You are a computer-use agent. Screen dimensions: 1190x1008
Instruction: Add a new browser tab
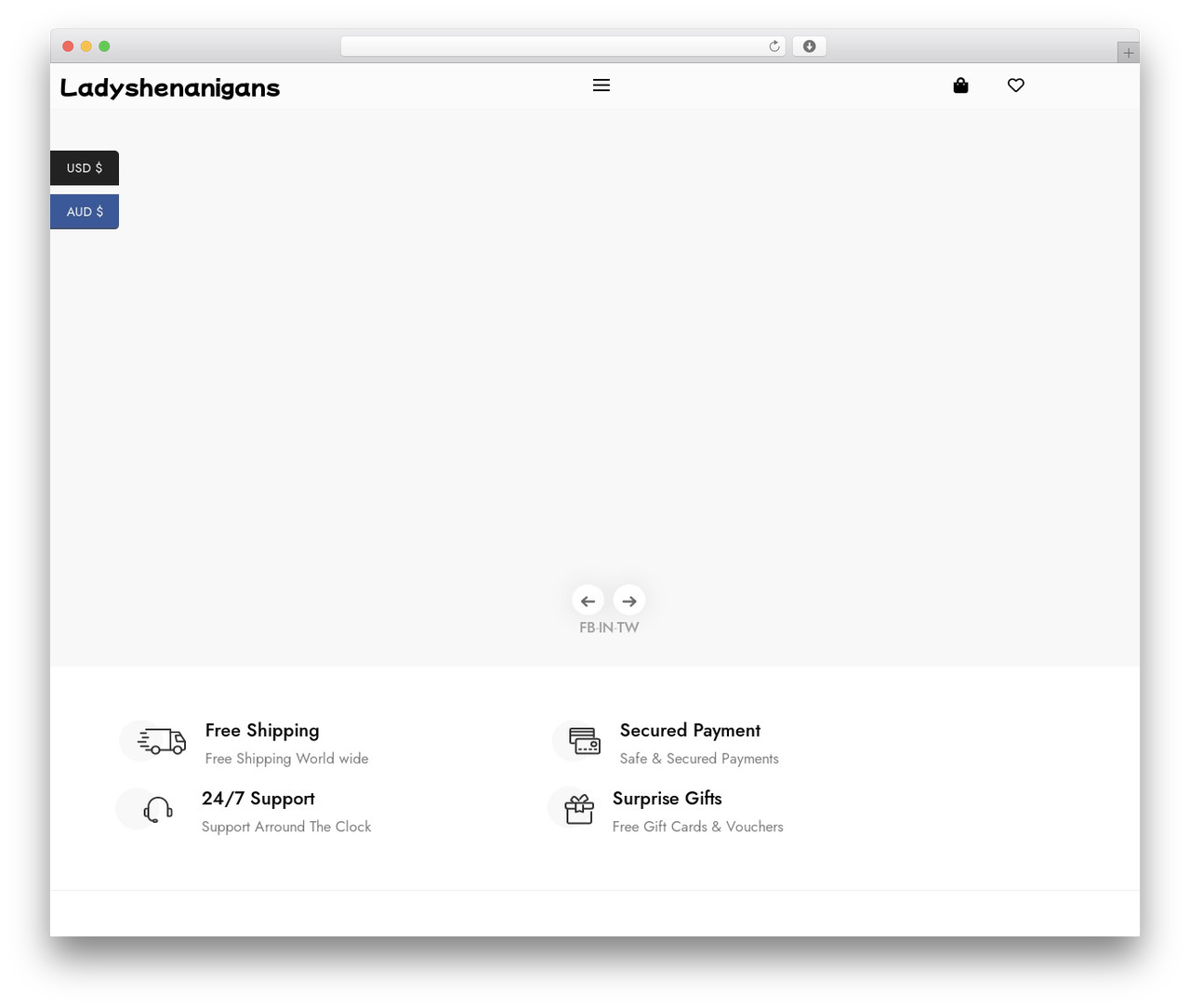click(x=1129, y=53)
